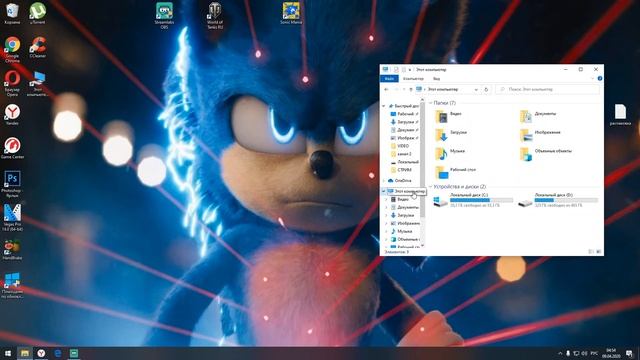Select the Windows update assistant desktop icon
Viewport: 640px width, 360px height.
(x=12, y=285)
